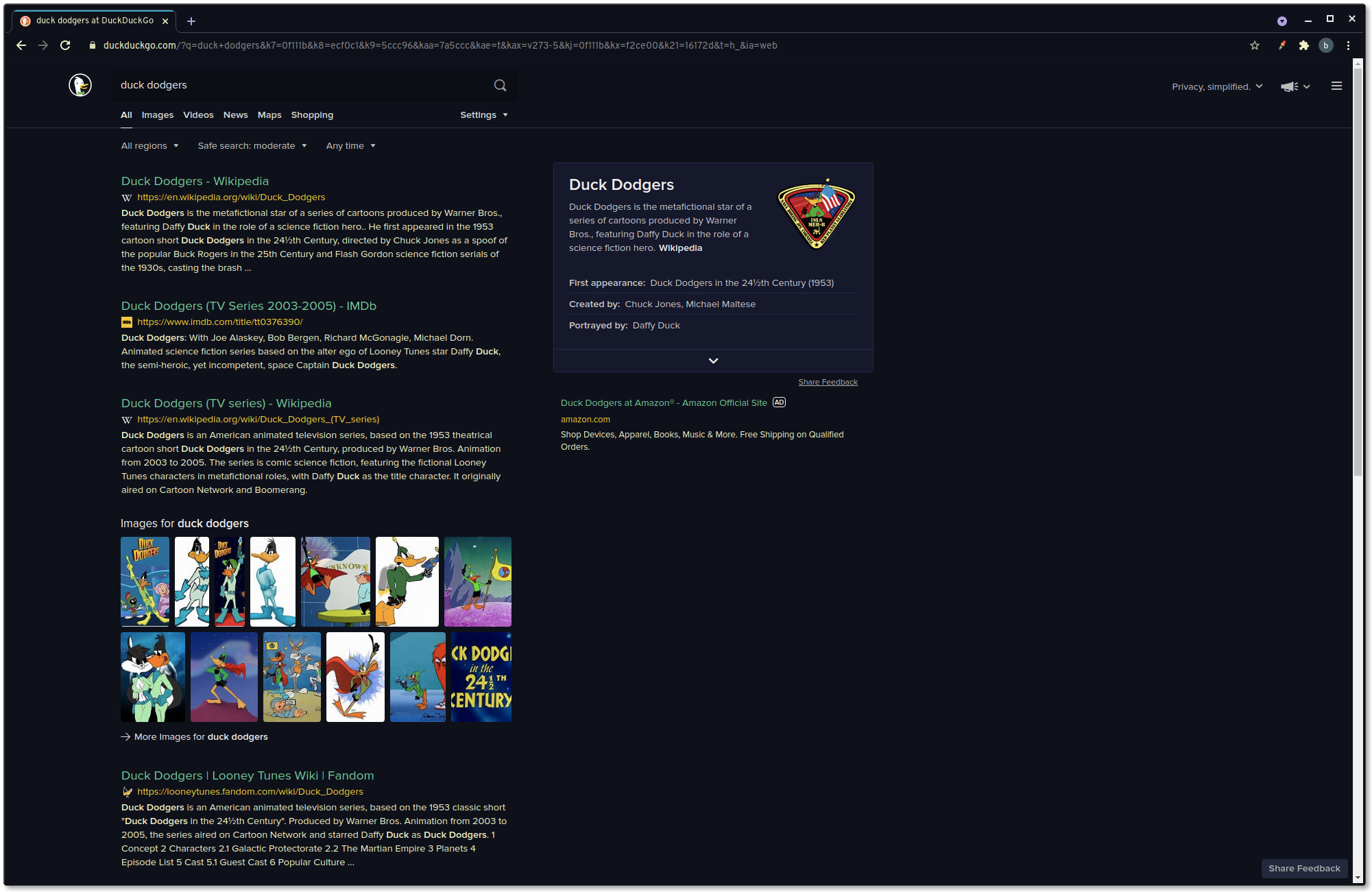Click the magnifying glass search icon
Image resolution: width=1372 pixels, height=892 pixels.
[x=500, y=85]
